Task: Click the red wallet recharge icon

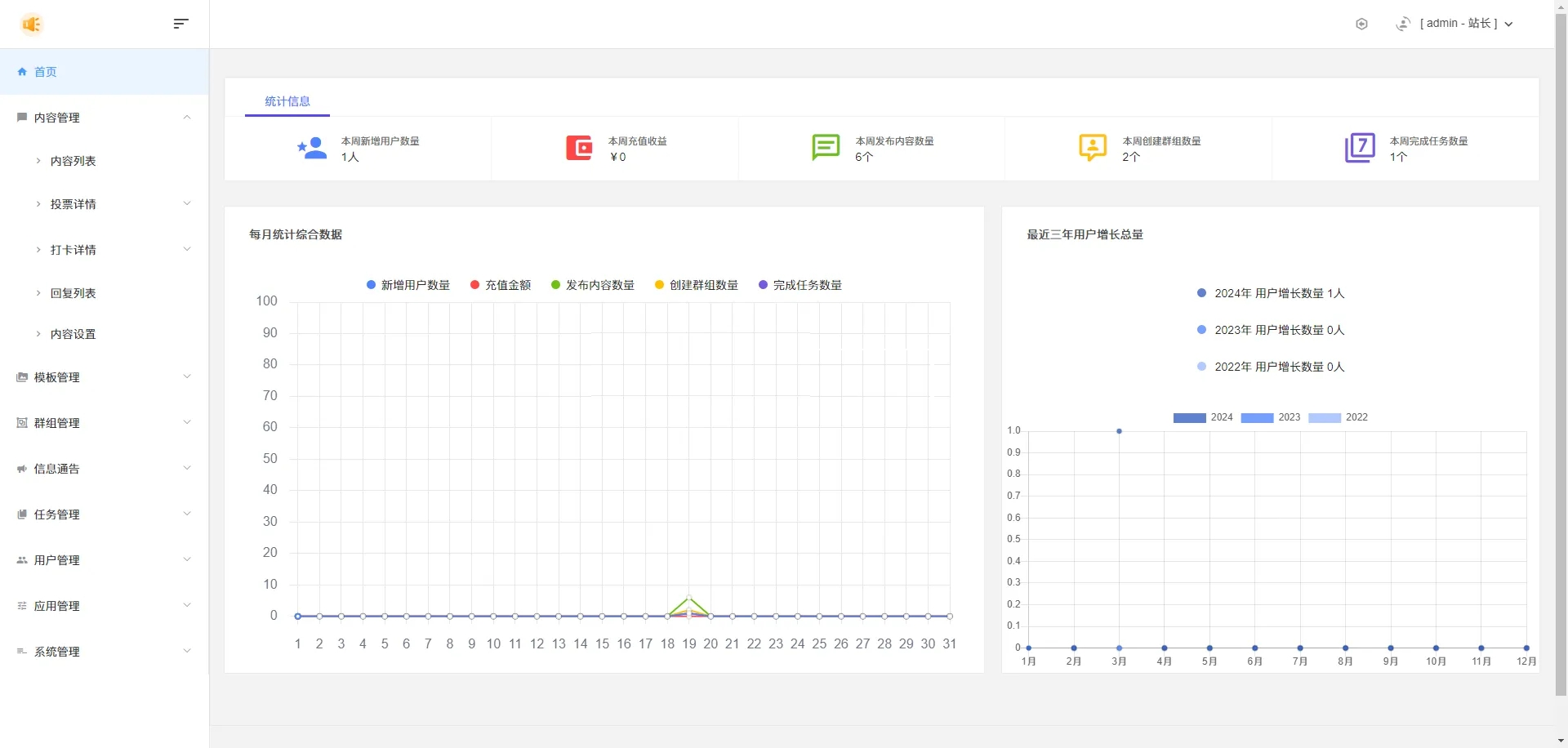Action: coord(579,148)
